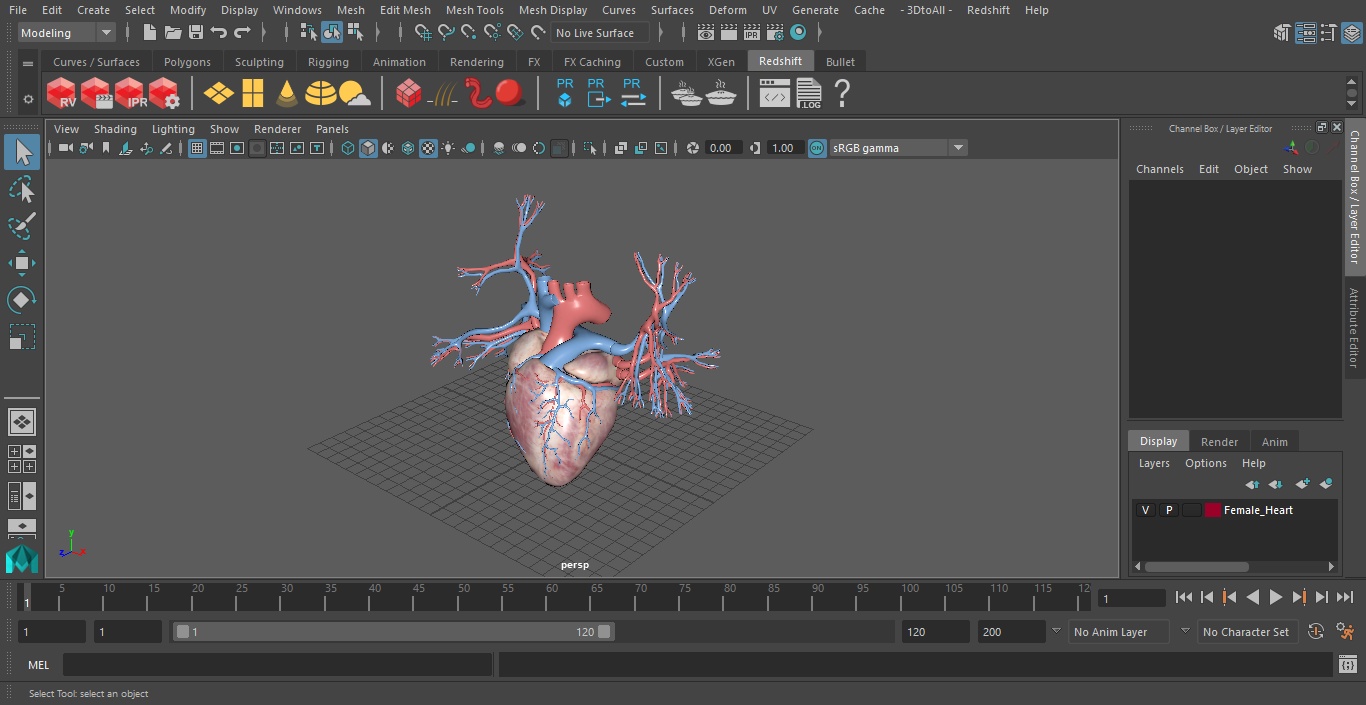1366x705 pixels.
Task: Click the Female_Heart layer color swatch
Action: 1212,510
